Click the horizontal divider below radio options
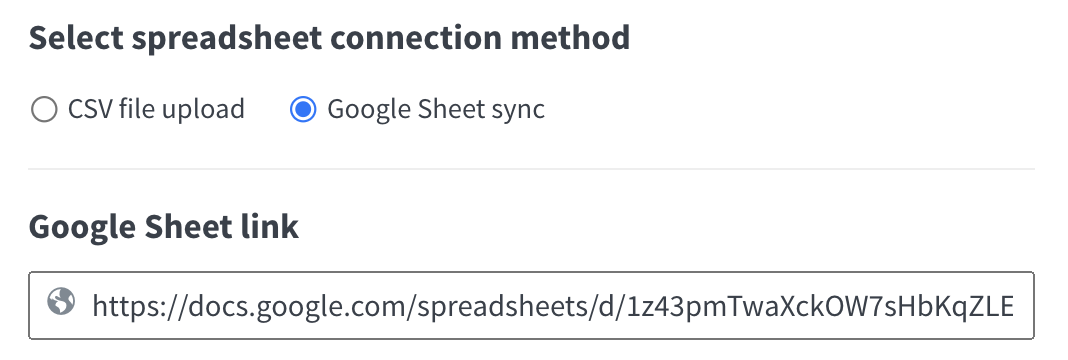Viewport: 1068px width, 360px height. pos(531,169)
